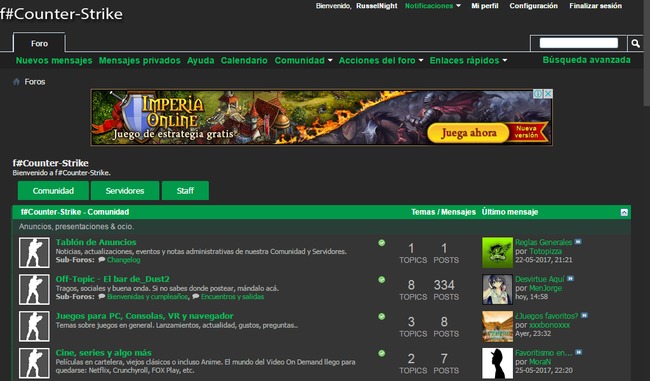This screenshot has height=381, width=650.
Task: Click Juega ahora ad button
Action: tap(468, 133)
